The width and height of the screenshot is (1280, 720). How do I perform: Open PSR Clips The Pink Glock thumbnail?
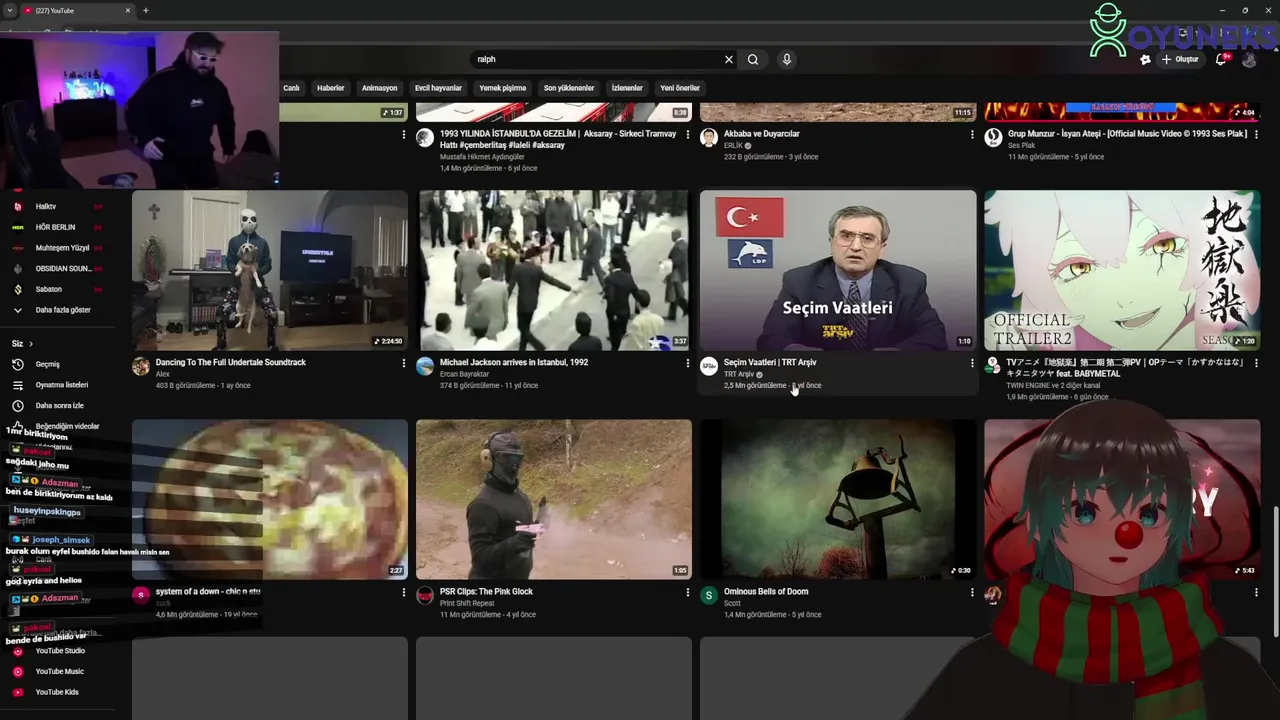(554, 499)
